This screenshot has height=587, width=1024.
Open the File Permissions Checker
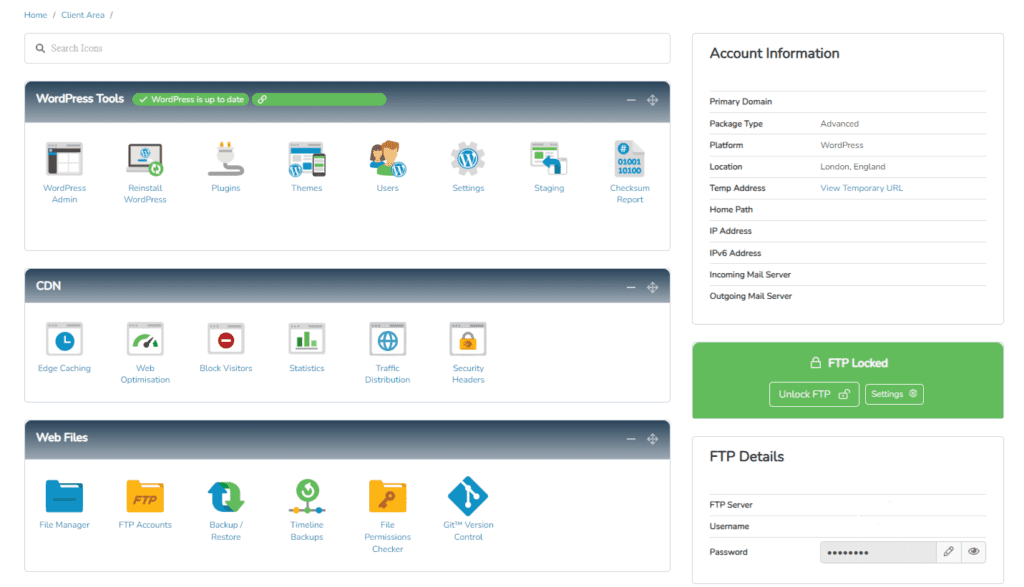pos(387,496)
